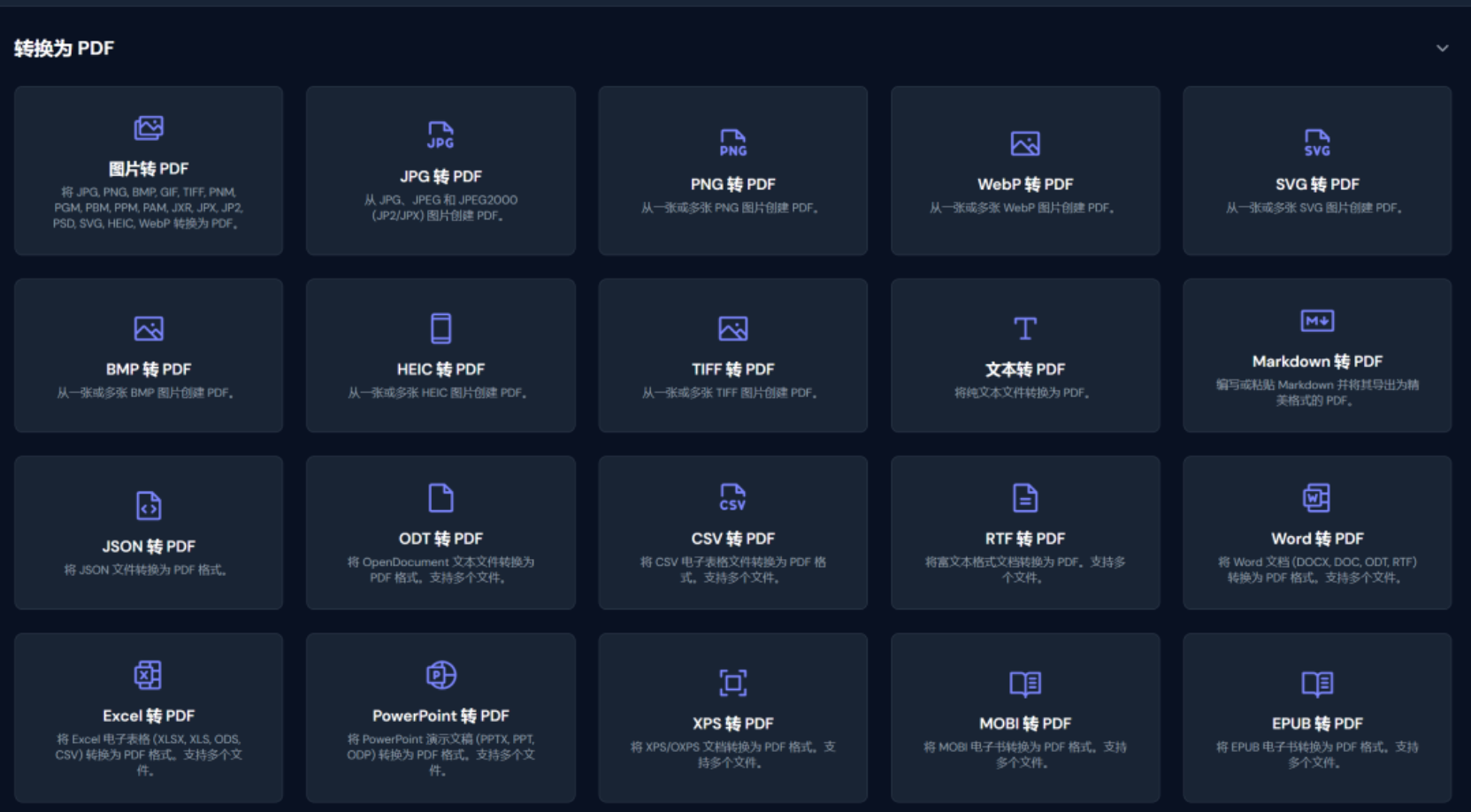The image size is (1471, 812).
Task: Click the WebP 转 PDF image icon
Action: coord(1025,143)
